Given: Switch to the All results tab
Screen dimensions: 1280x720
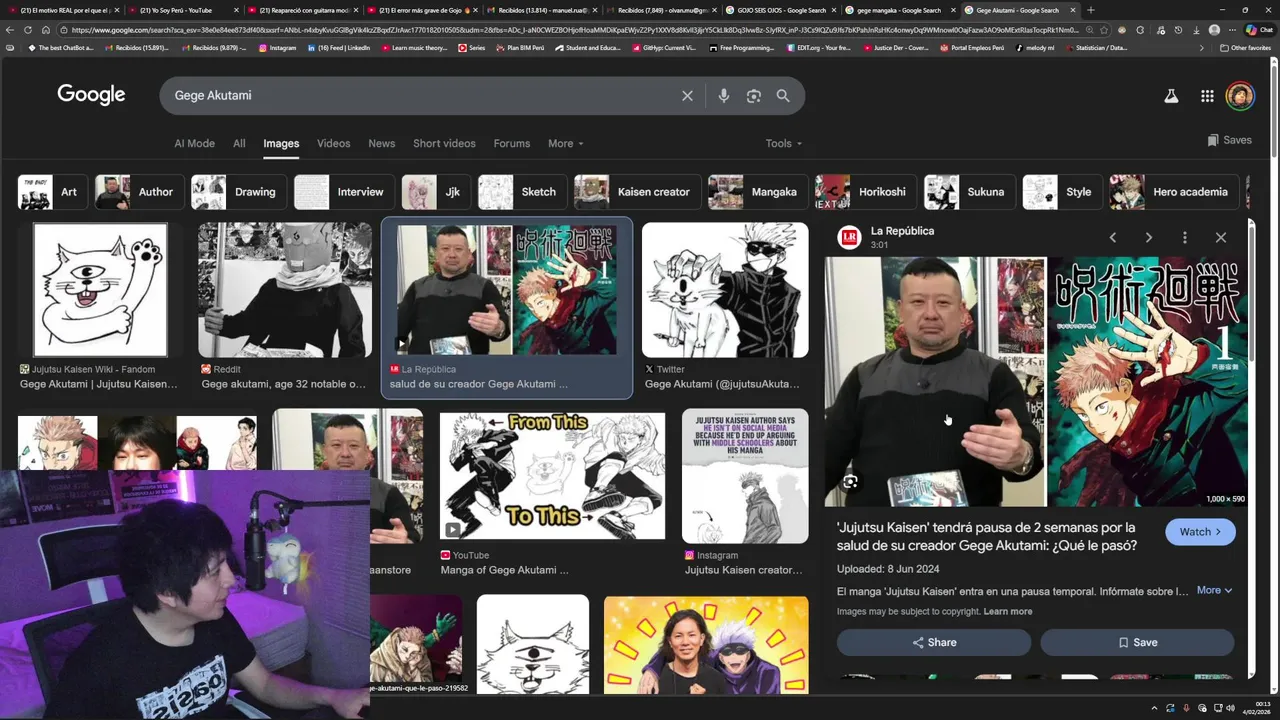Looking at the screenshot, I should [239, 143].
